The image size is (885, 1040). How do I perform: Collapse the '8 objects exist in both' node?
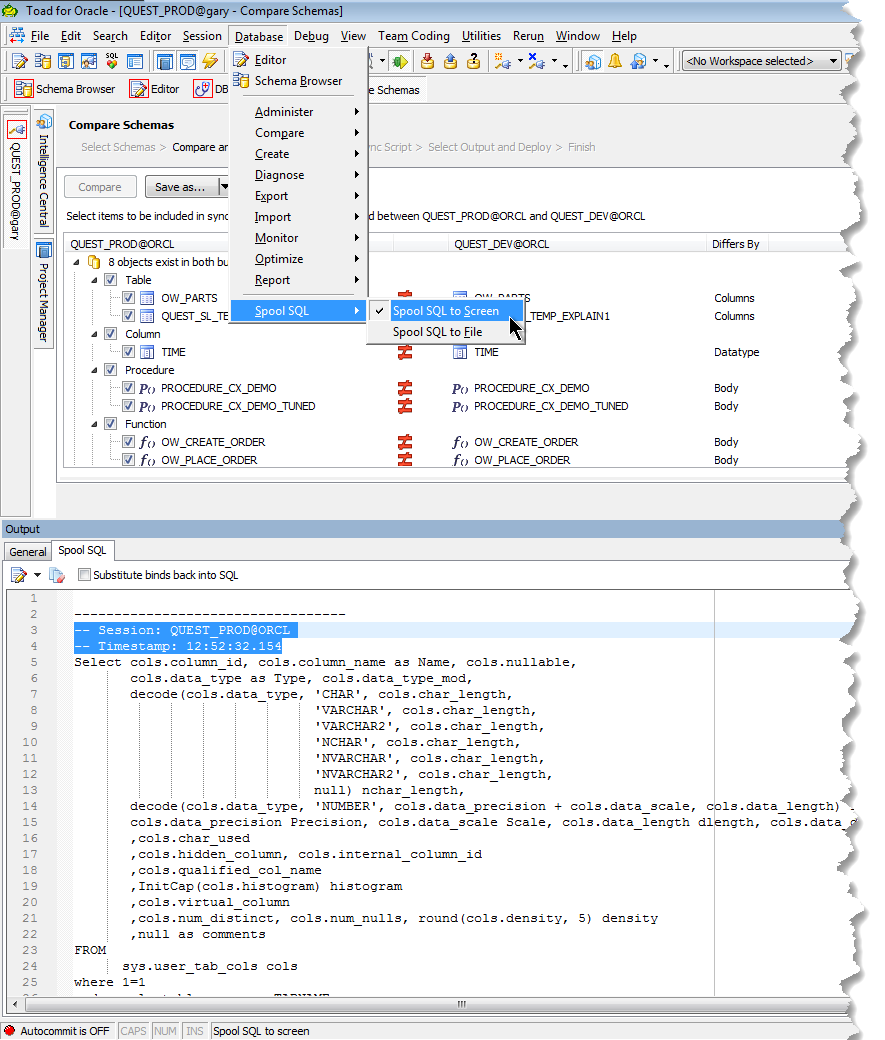[76, 262]
